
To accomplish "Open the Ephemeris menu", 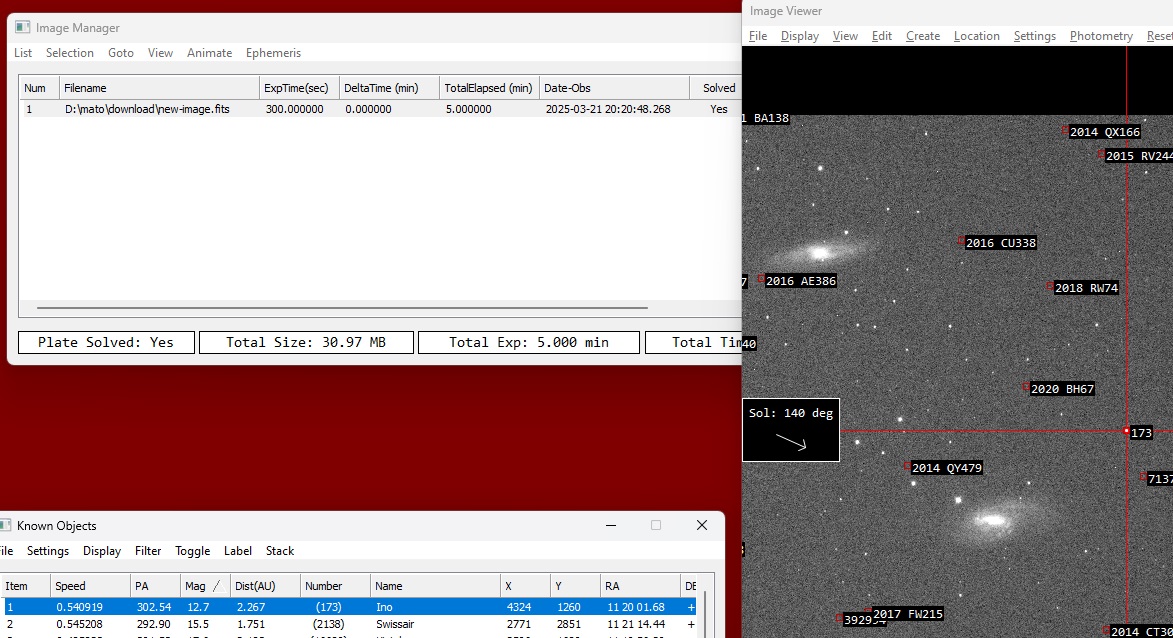I will 273,53.
